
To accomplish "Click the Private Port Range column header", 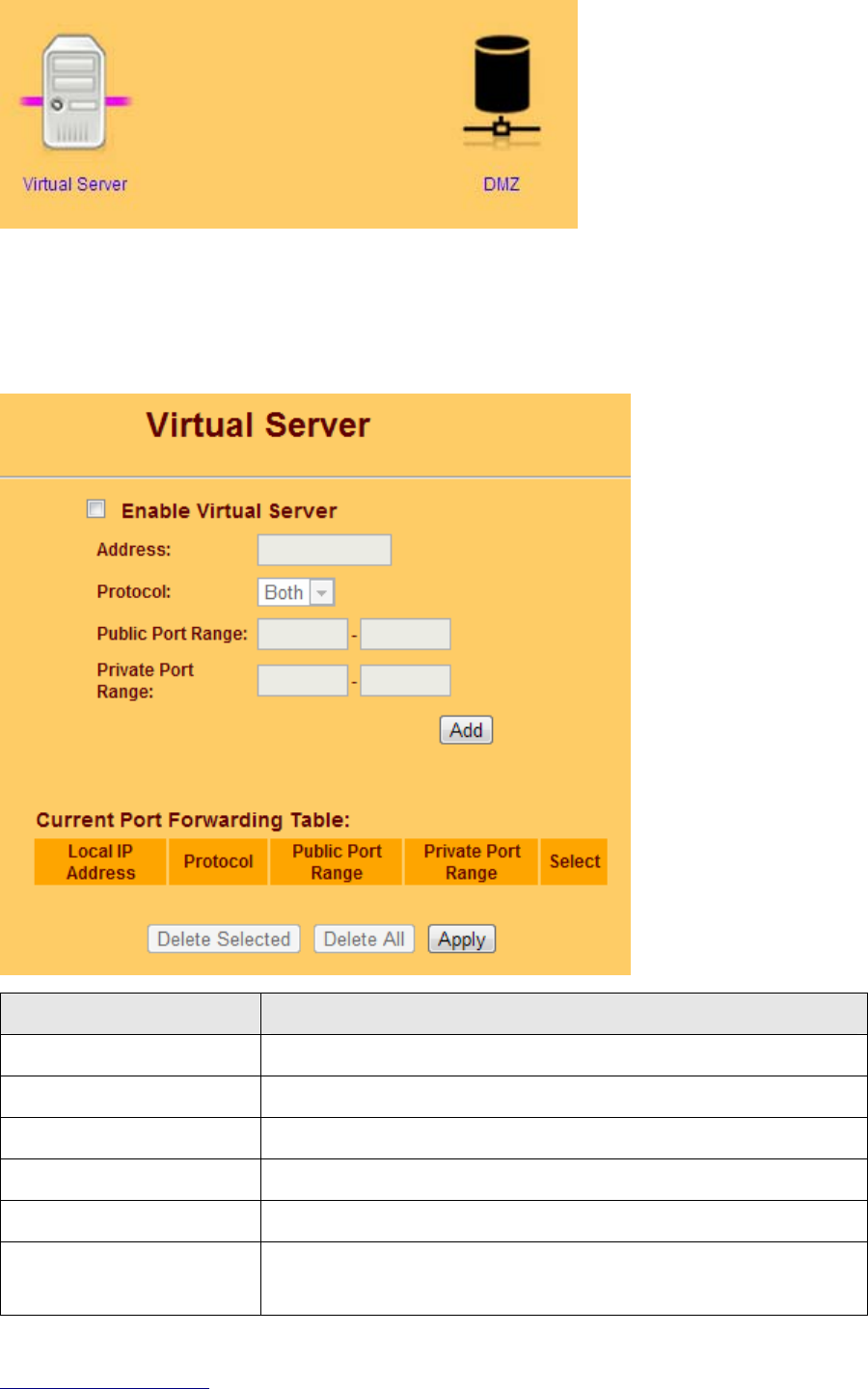I will 472,861.
